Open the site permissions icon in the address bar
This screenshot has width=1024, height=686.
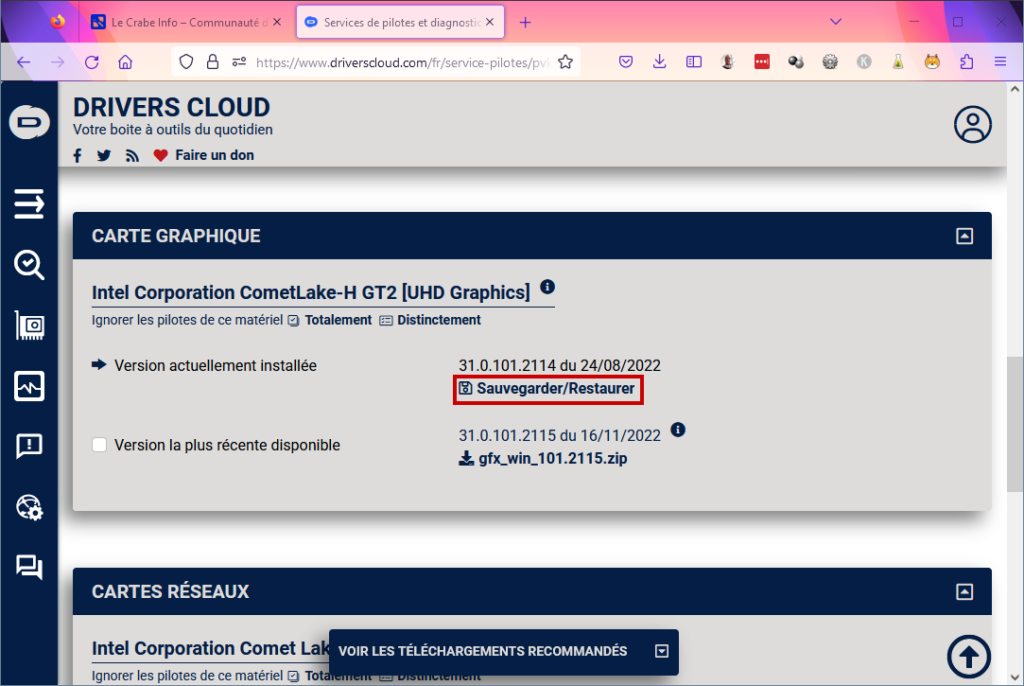pyautogui.click(x=239, y=62)
